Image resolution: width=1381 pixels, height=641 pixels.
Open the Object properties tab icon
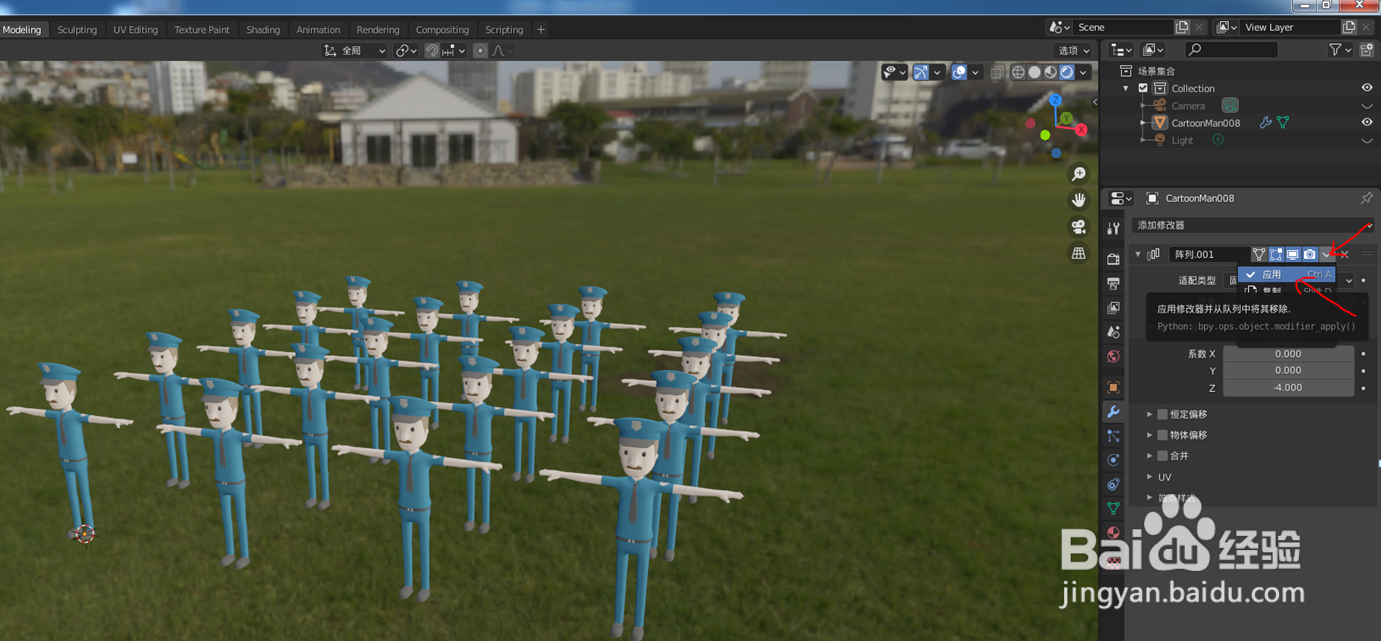coord(1113,387)
